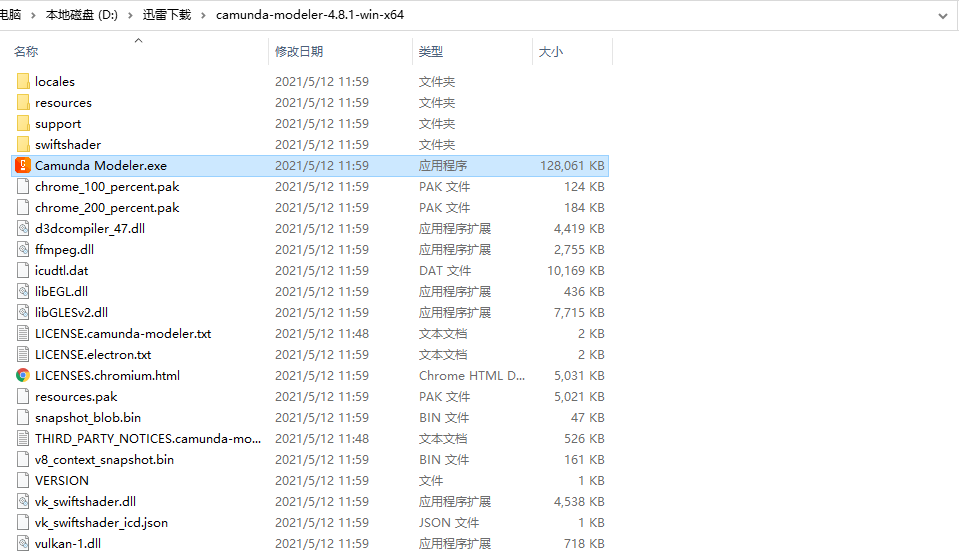959x556 pixels.
Task: Select the vk_swiftshader_icd.json file name
Action: click(102, 522)
